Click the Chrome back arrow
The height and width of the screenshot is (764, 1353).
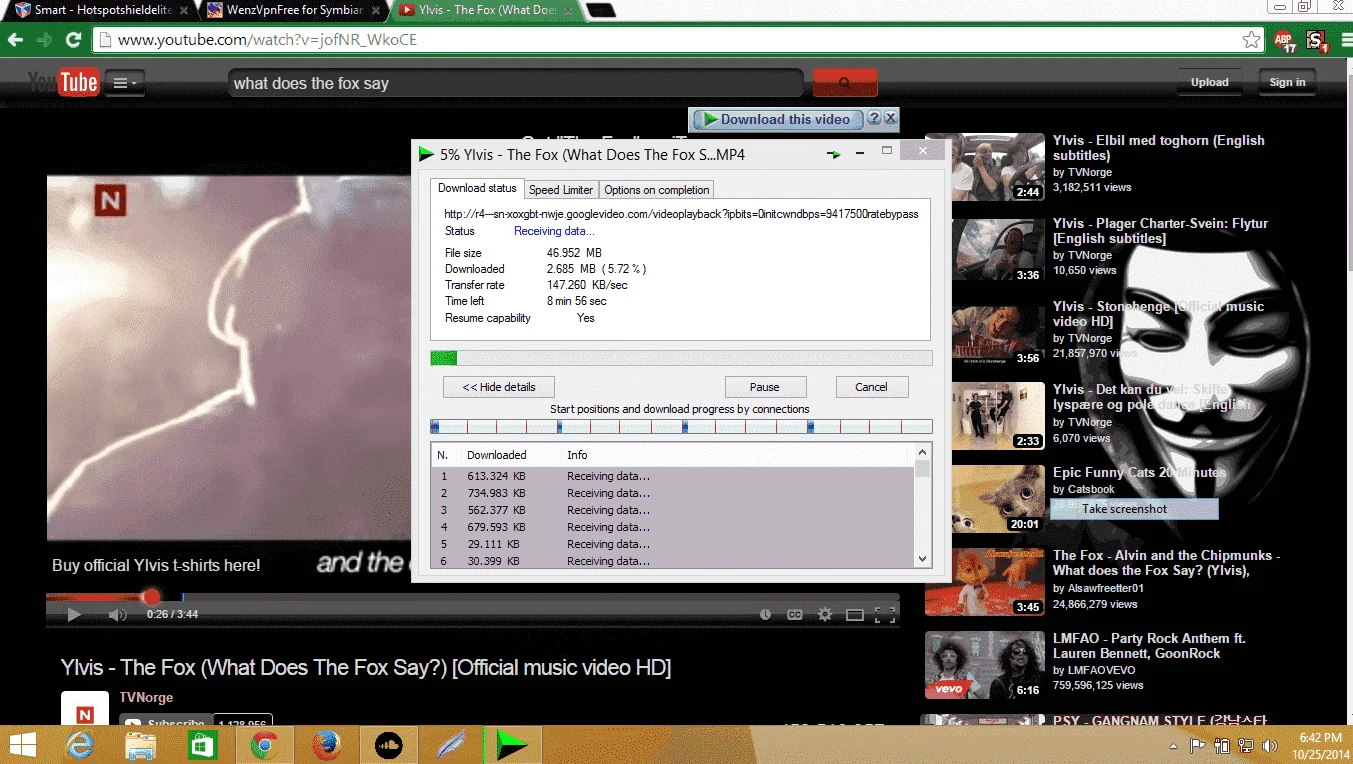(x=15, y=40)
